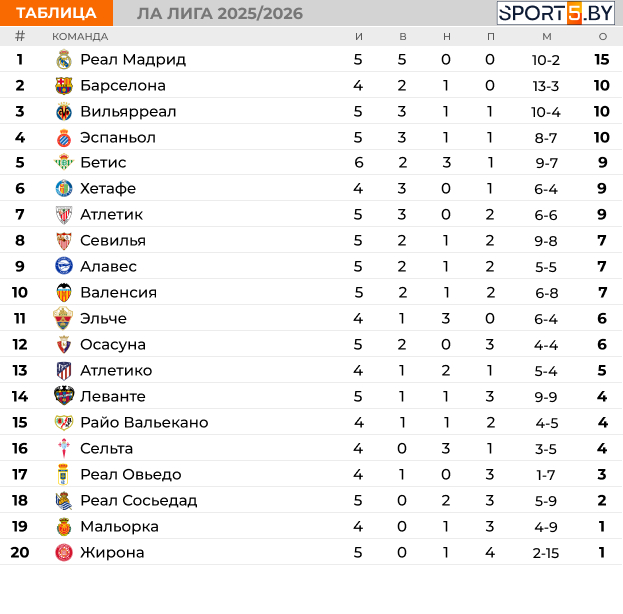623x614 pixels.
Task: Sort by the М goals column header
Action: pos(547,37)
